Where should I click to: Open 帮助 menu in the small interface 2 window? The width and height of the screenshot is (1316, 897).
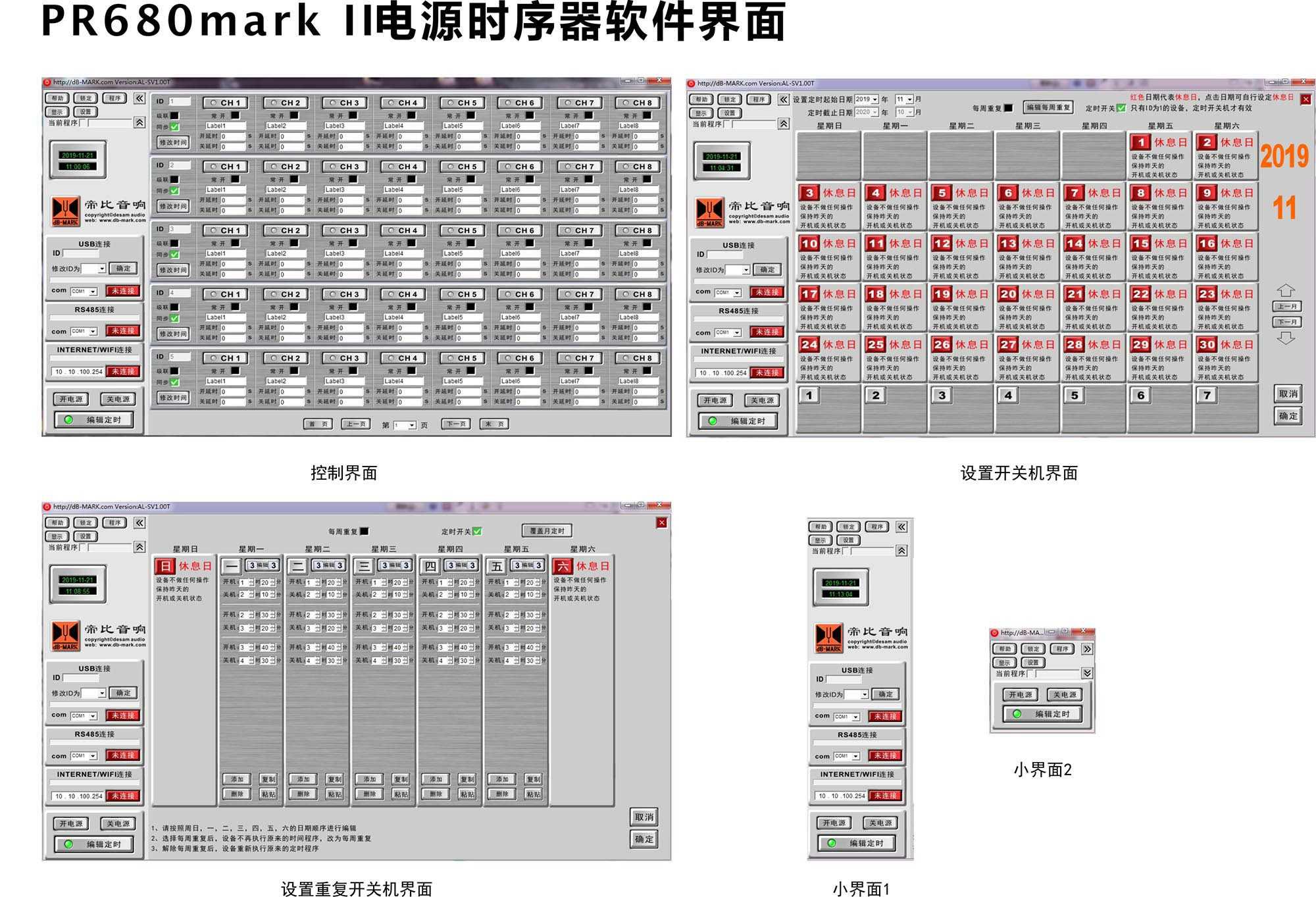[x=1004, y=649]
